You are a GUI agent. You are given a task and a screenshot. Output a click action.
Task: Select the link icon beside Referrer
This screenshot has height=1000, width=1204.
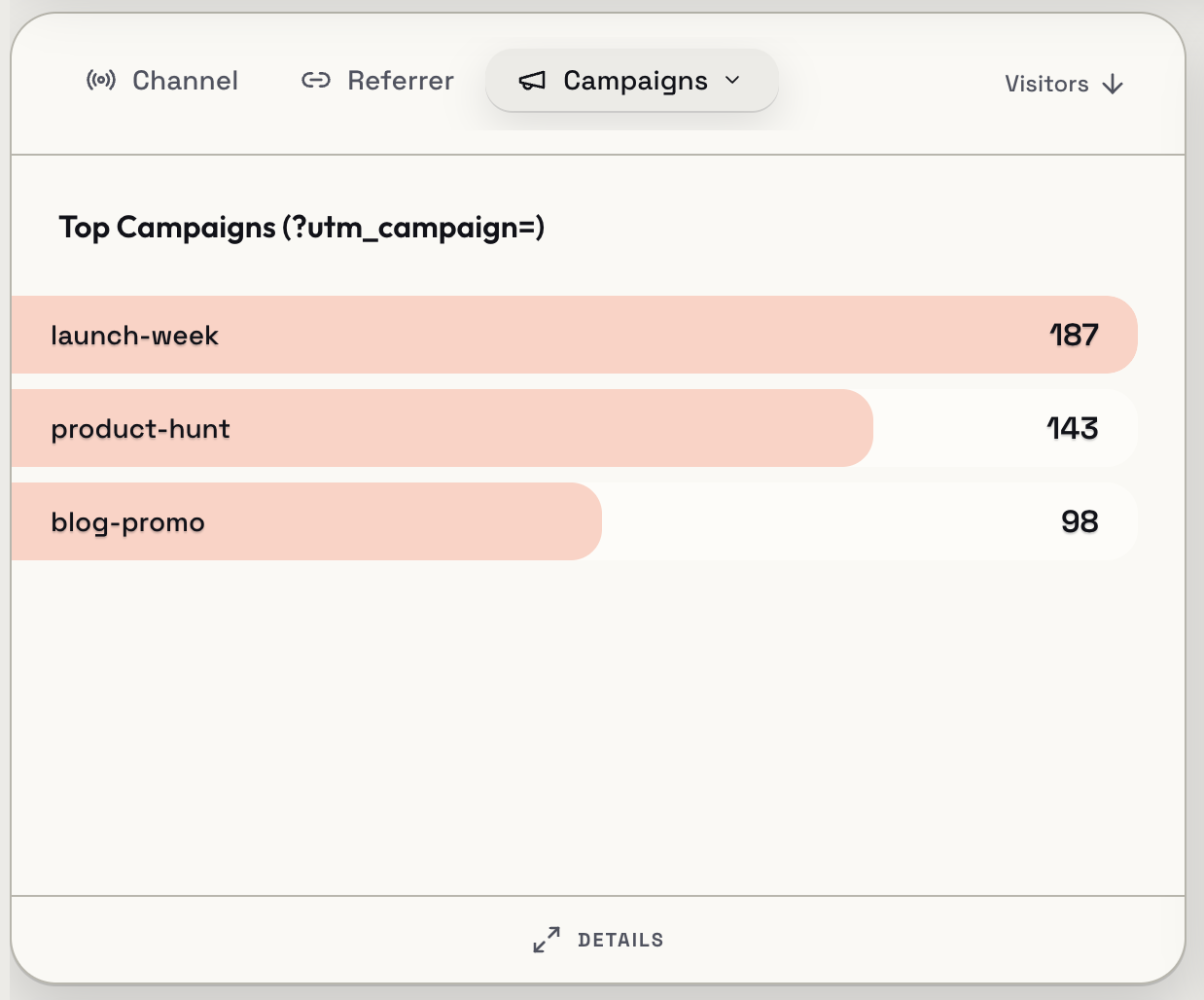[x=315, y=81]
